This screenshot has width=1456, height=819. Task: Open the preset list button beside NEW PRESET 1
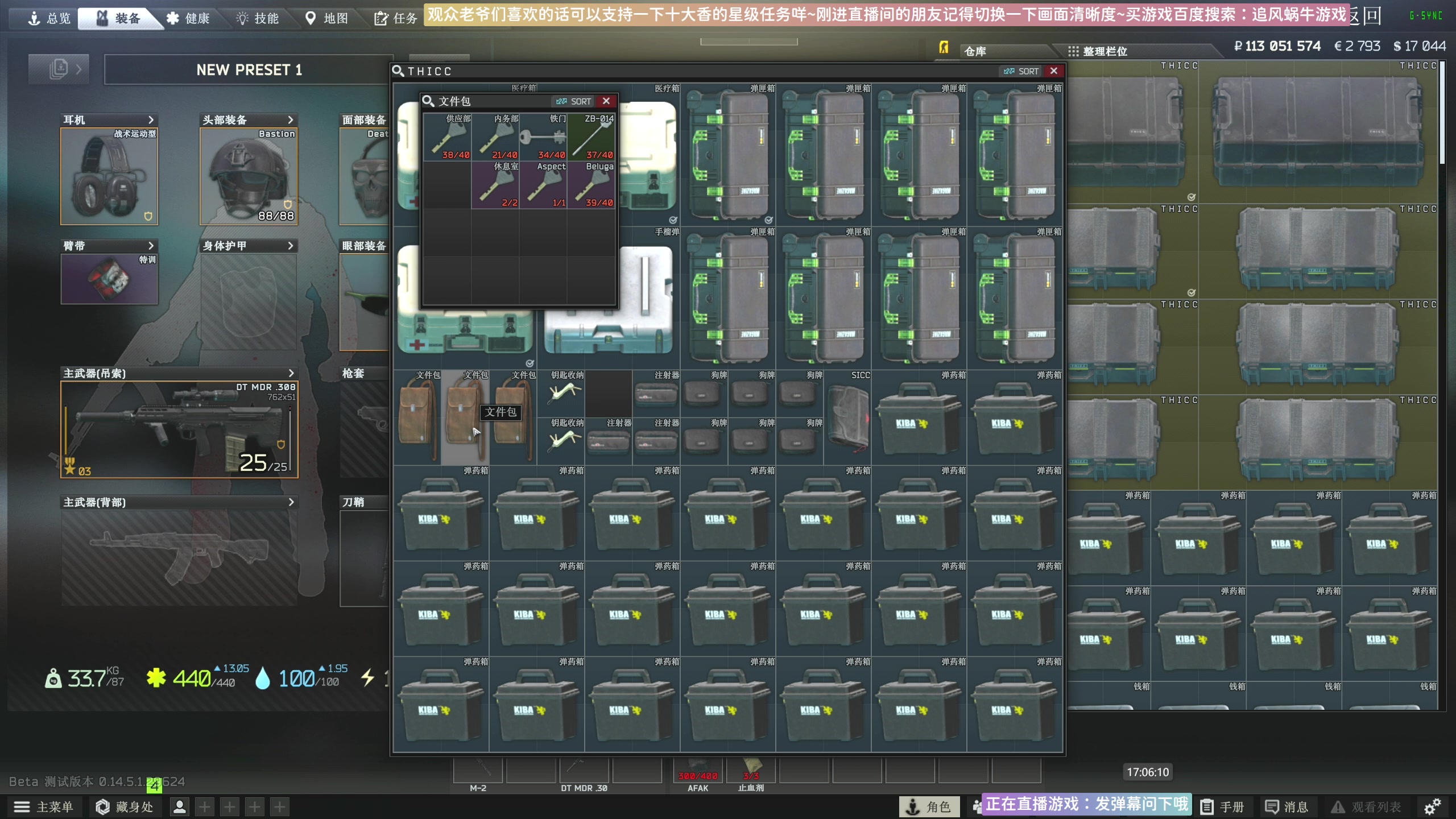[59, 69]
